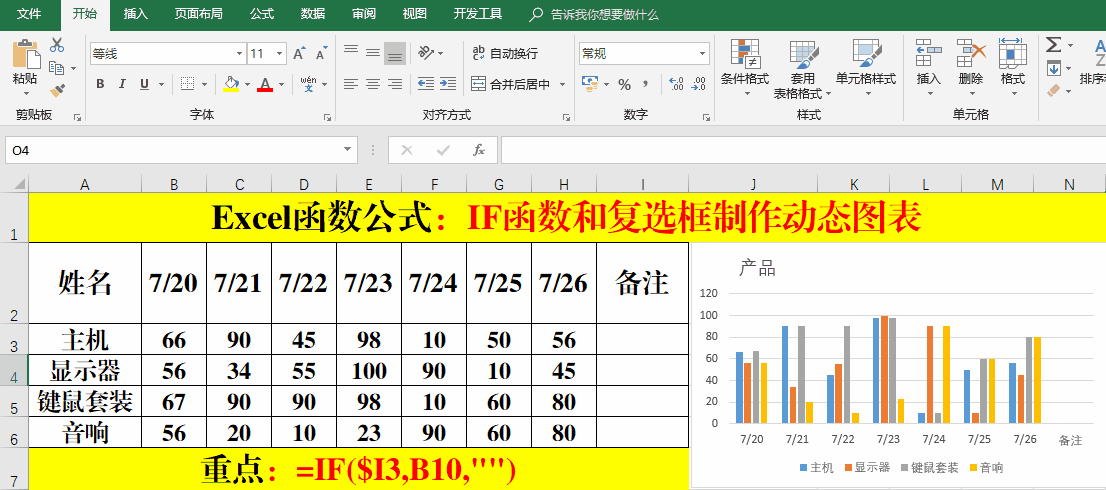Click the AutoSum sigma icon

tap(1053, 45)
